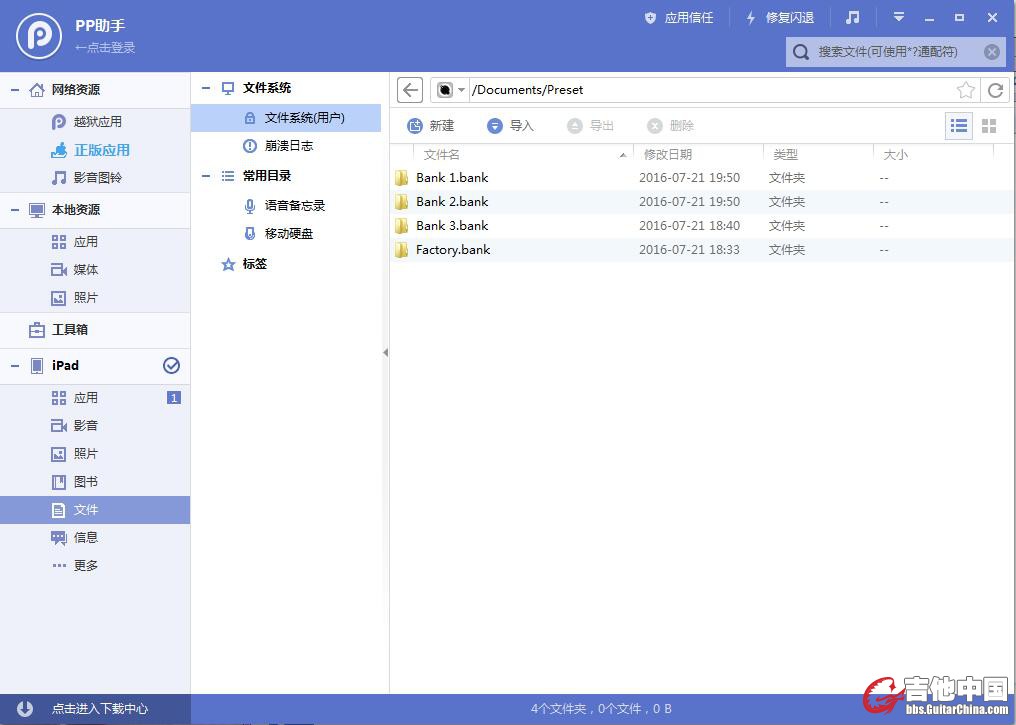Click the 新建 button
The width and height of the screenshot is (1016, 725).
(431, 126)
